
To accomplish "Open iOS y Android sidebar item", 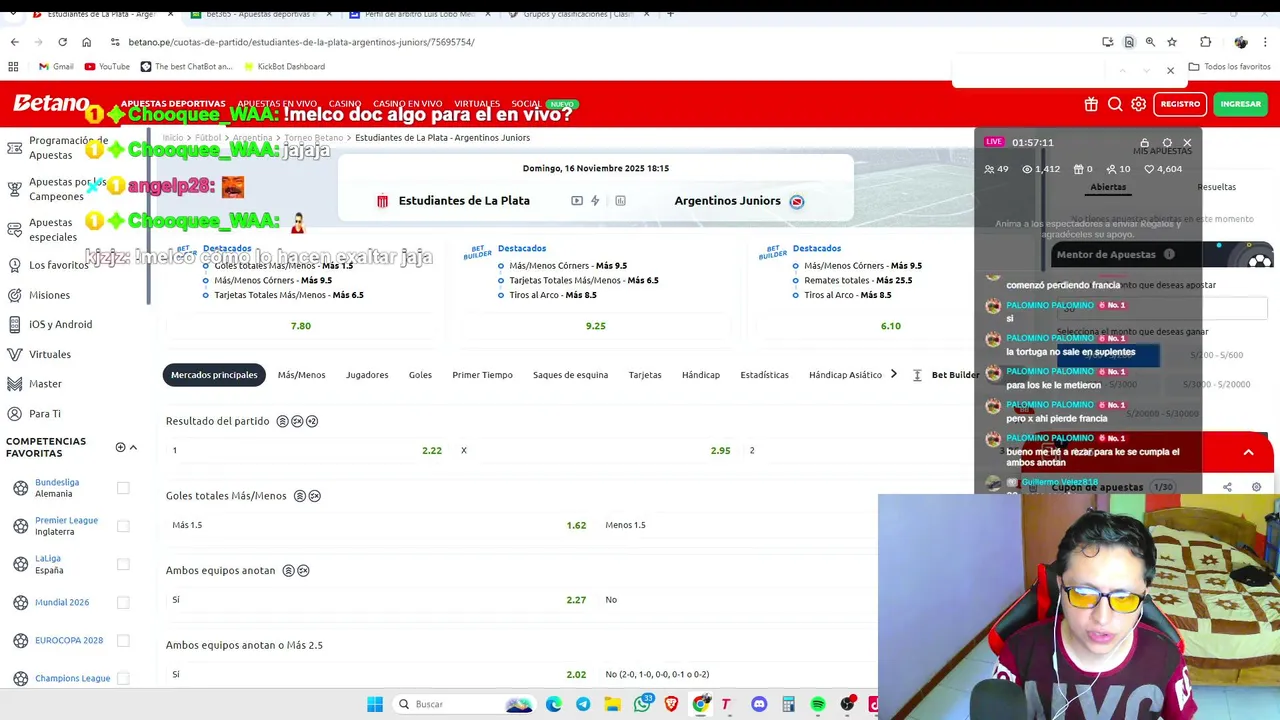I will pyautogui.click(x=49, y=324).
